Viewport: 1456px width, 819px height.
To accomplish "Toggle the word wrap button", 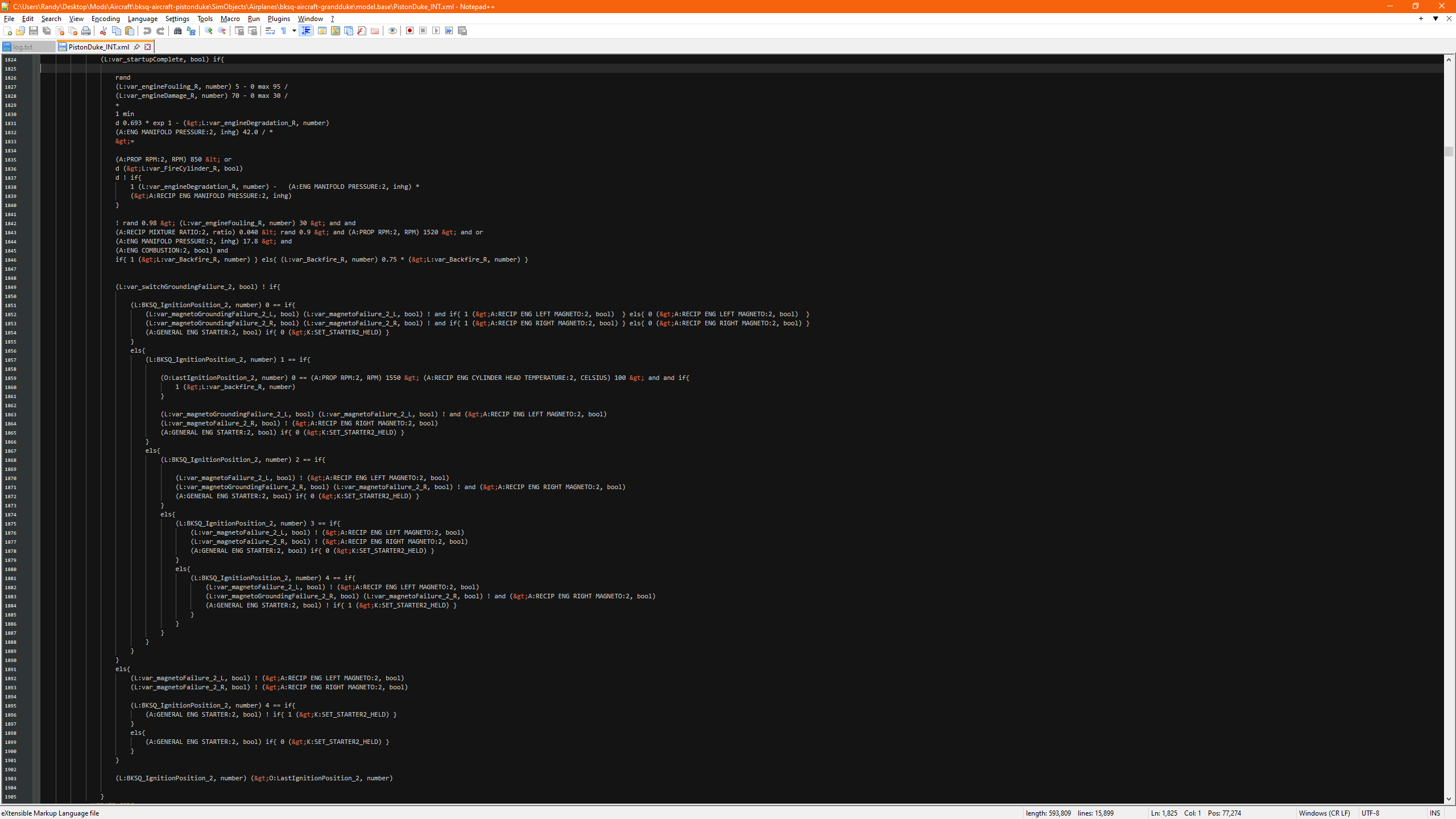I will [x=270, y=31].
